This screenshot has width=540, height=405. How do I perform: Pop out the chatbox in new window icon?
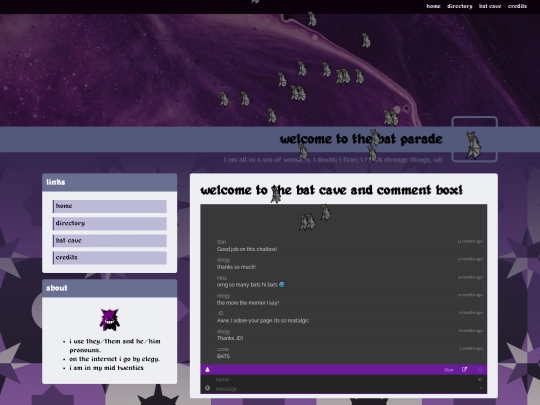[x=464, y=370]
